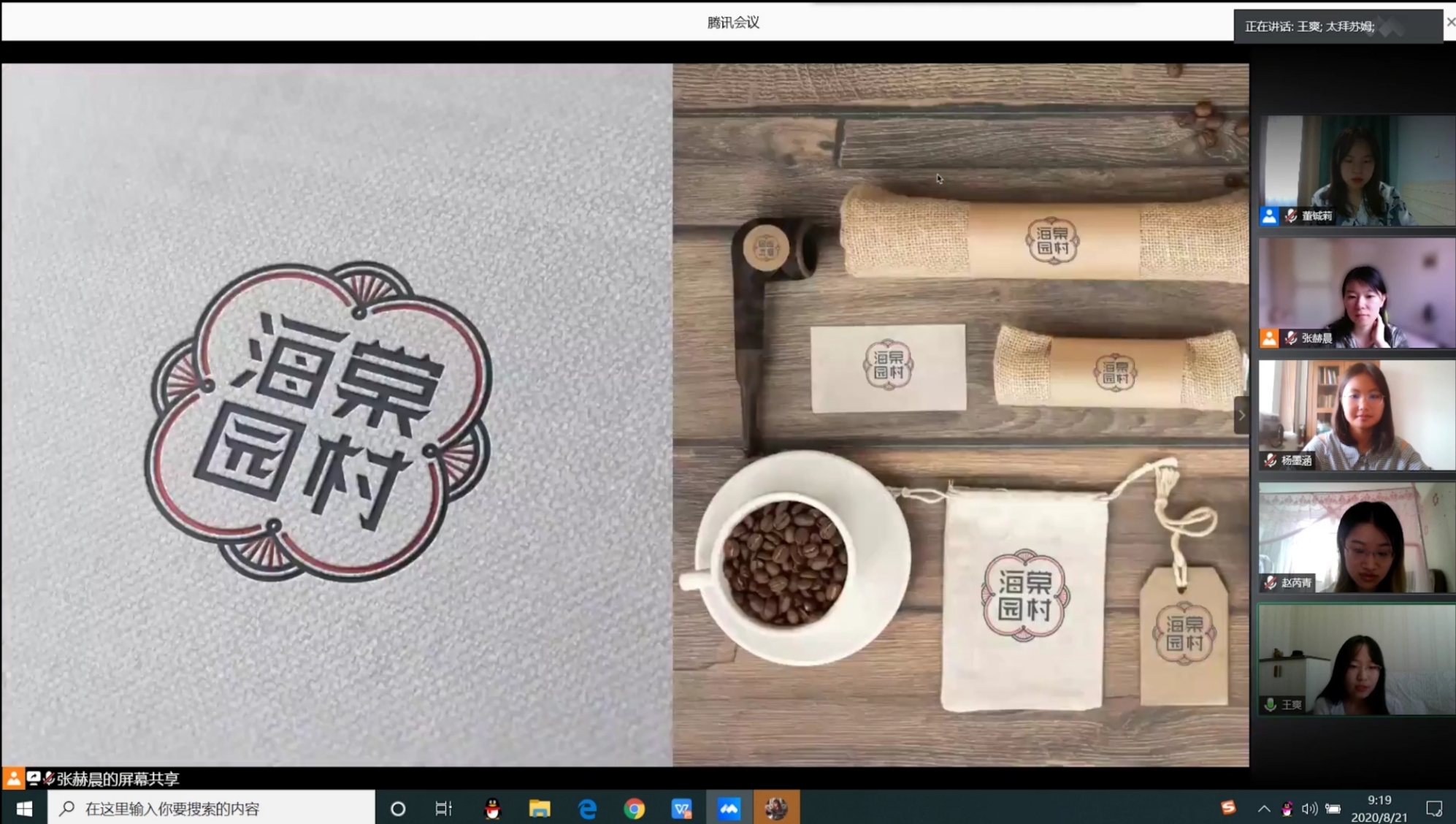Open the Windows notification center
Viewport: 1456px width, 824px height.
pos(1434,808)
